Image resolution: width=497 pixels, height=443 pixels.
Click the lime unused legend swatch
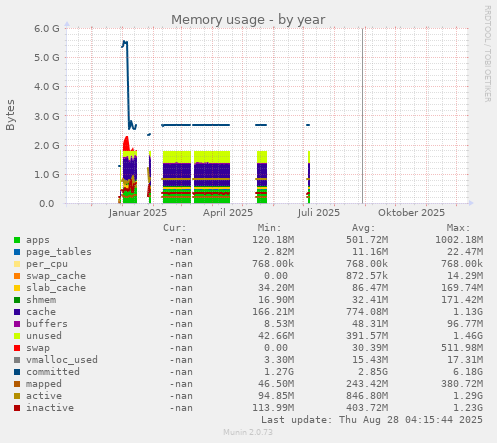point(17,336)
